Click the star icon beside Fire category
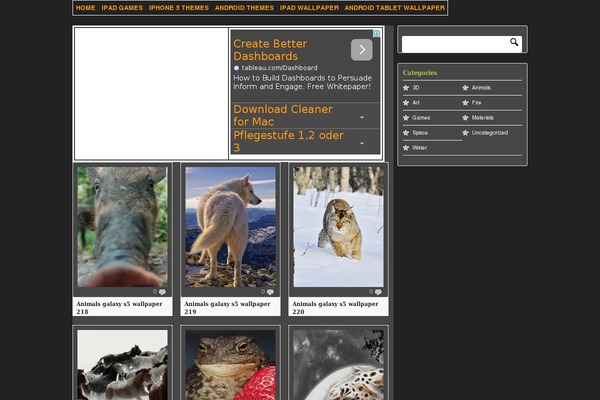Image resolution: width=600 pixels, height=400 pixels. pos(465,103)
